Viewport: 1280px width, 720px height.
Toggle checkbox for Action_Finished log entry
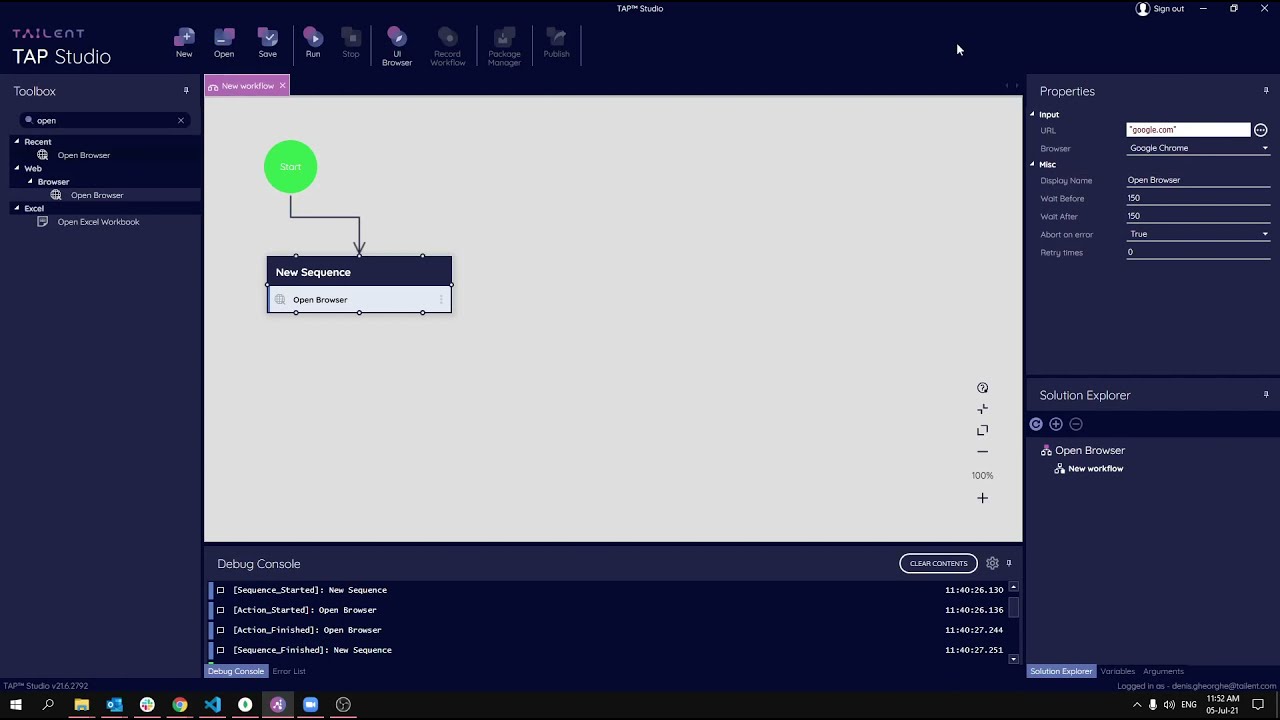(221, 630)
